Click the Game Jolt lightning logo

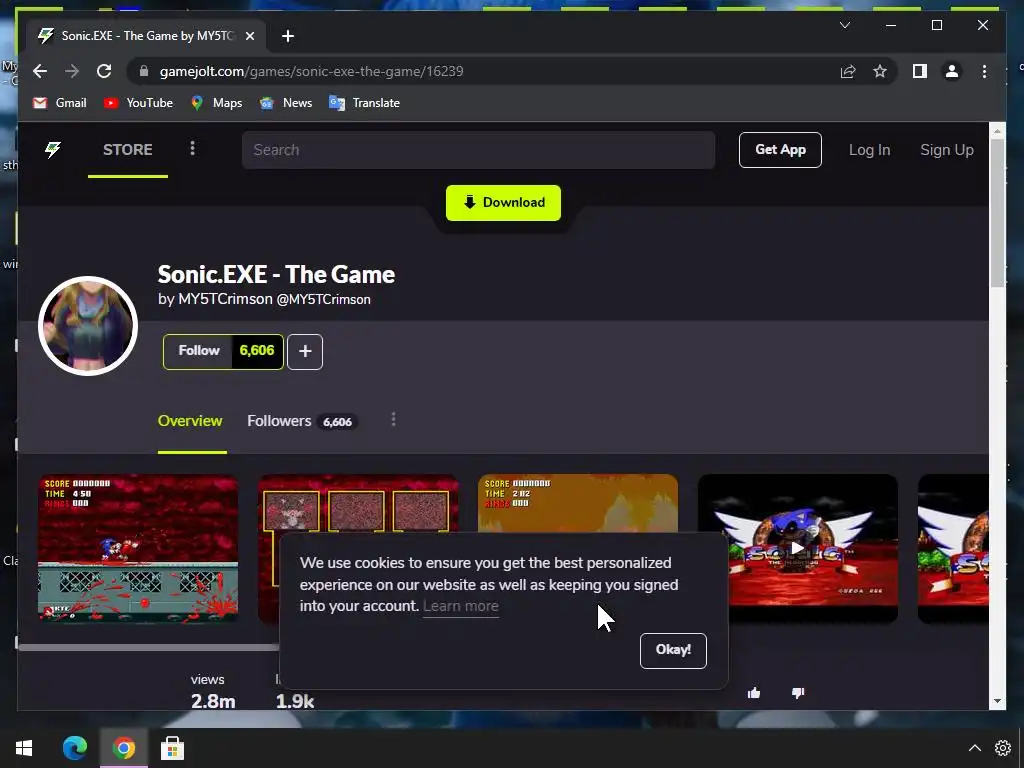53,150
